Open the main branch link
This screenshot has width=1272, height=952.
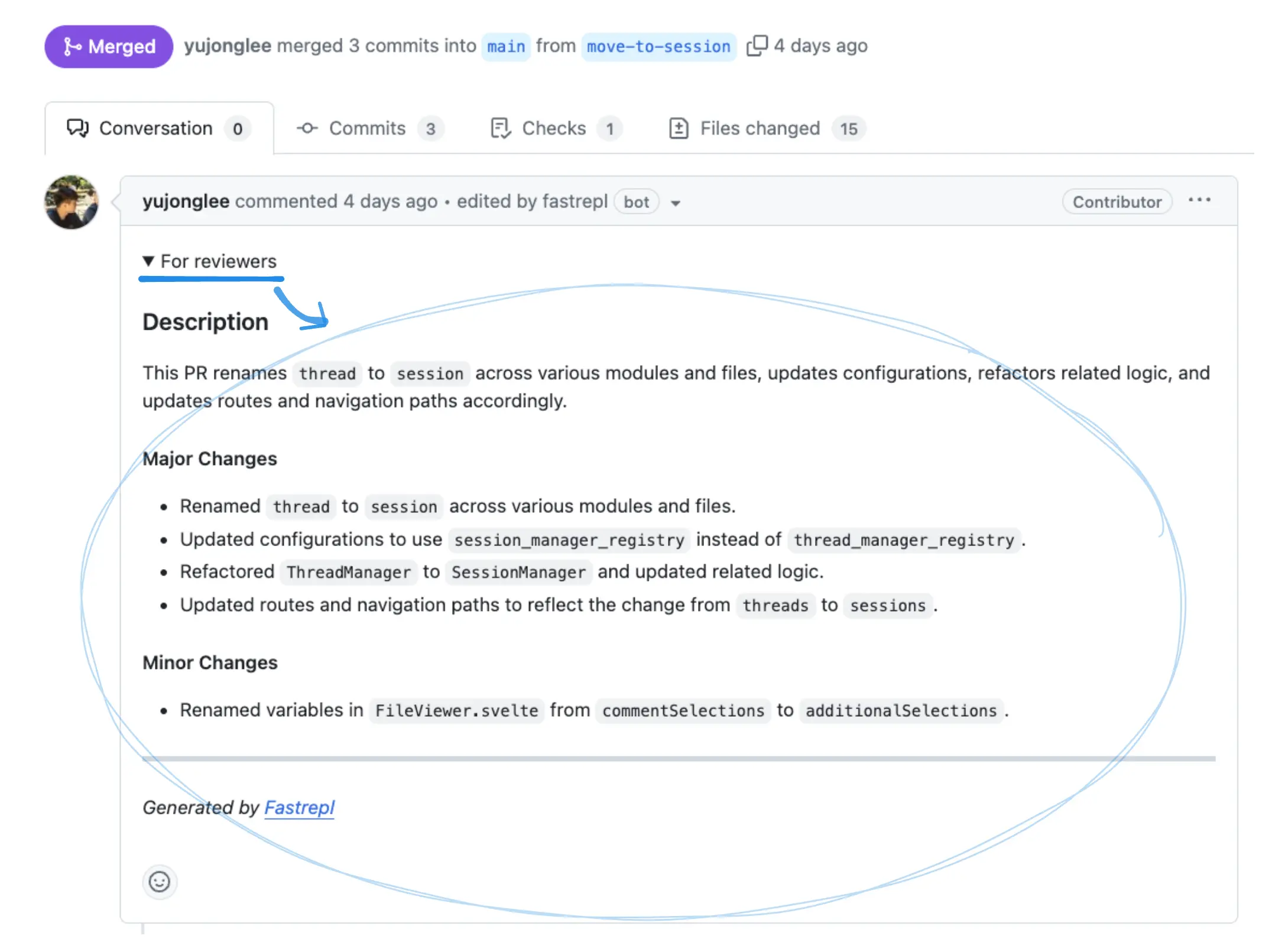coord(505,46)
